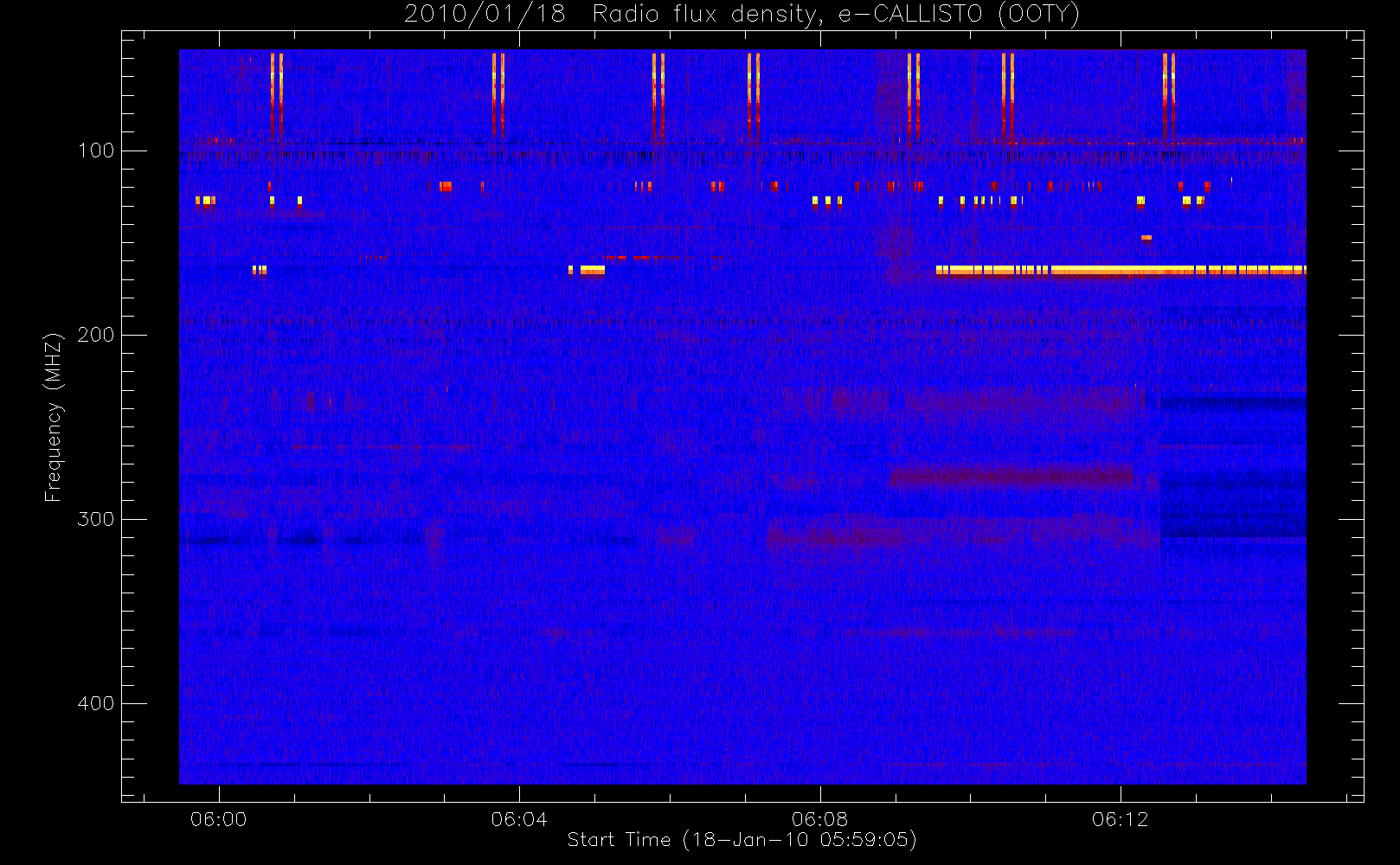The height and width of the screenshot is (865, 1400).
Task: Click the '06:12' time tick label
Action: 1121,819
